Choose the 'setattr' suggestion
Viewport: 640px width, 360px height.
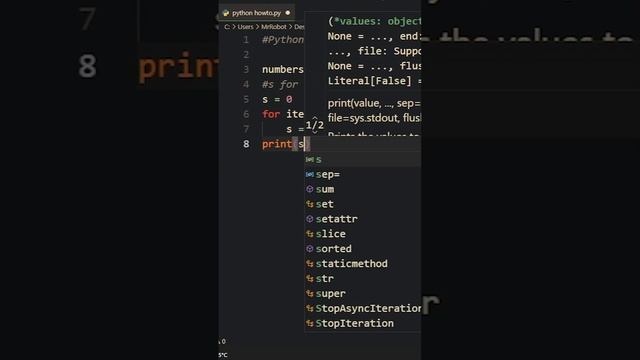(363, 219)
